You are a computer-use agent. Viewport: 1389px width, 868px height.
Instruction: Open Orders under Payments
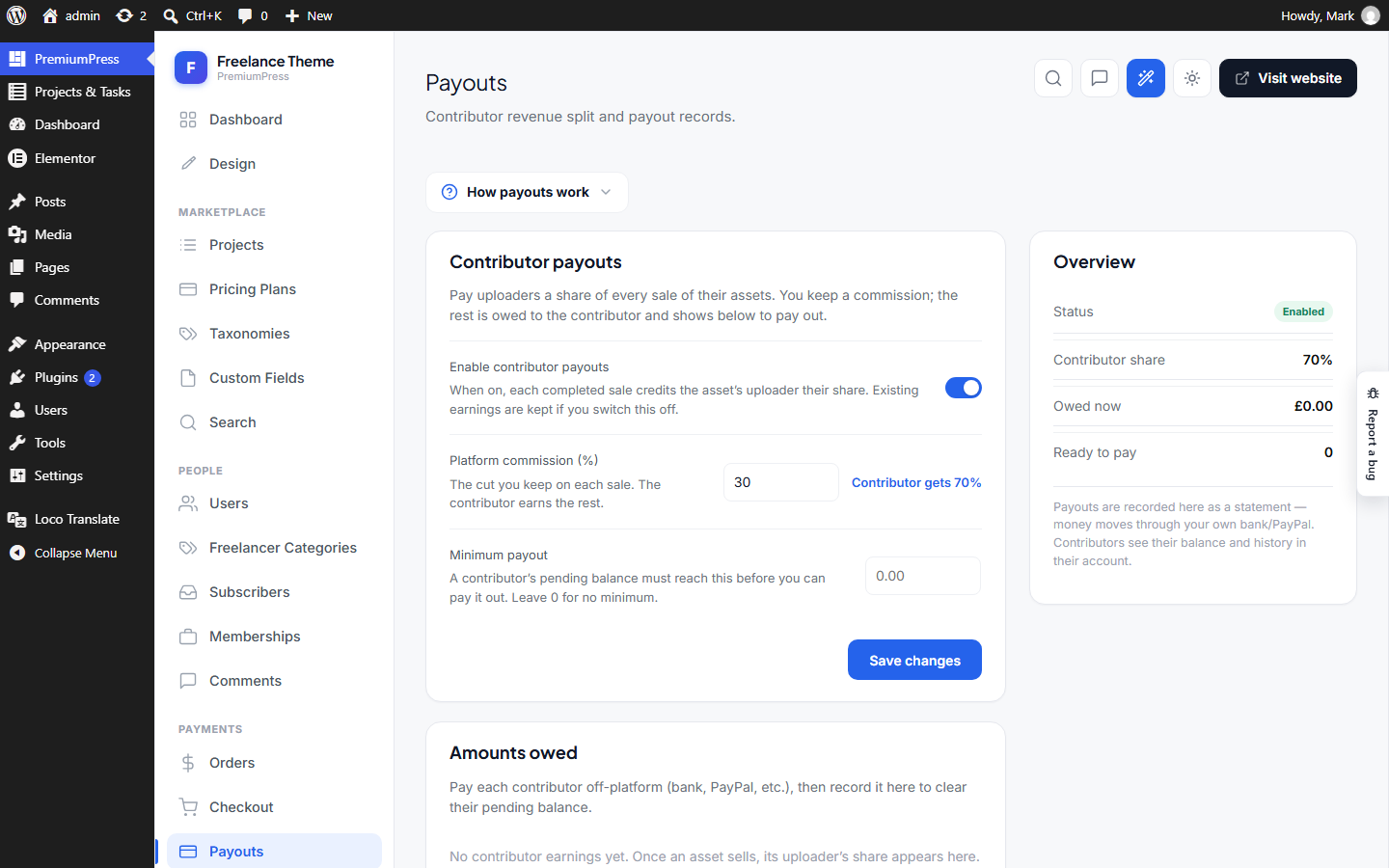point(275,763)
